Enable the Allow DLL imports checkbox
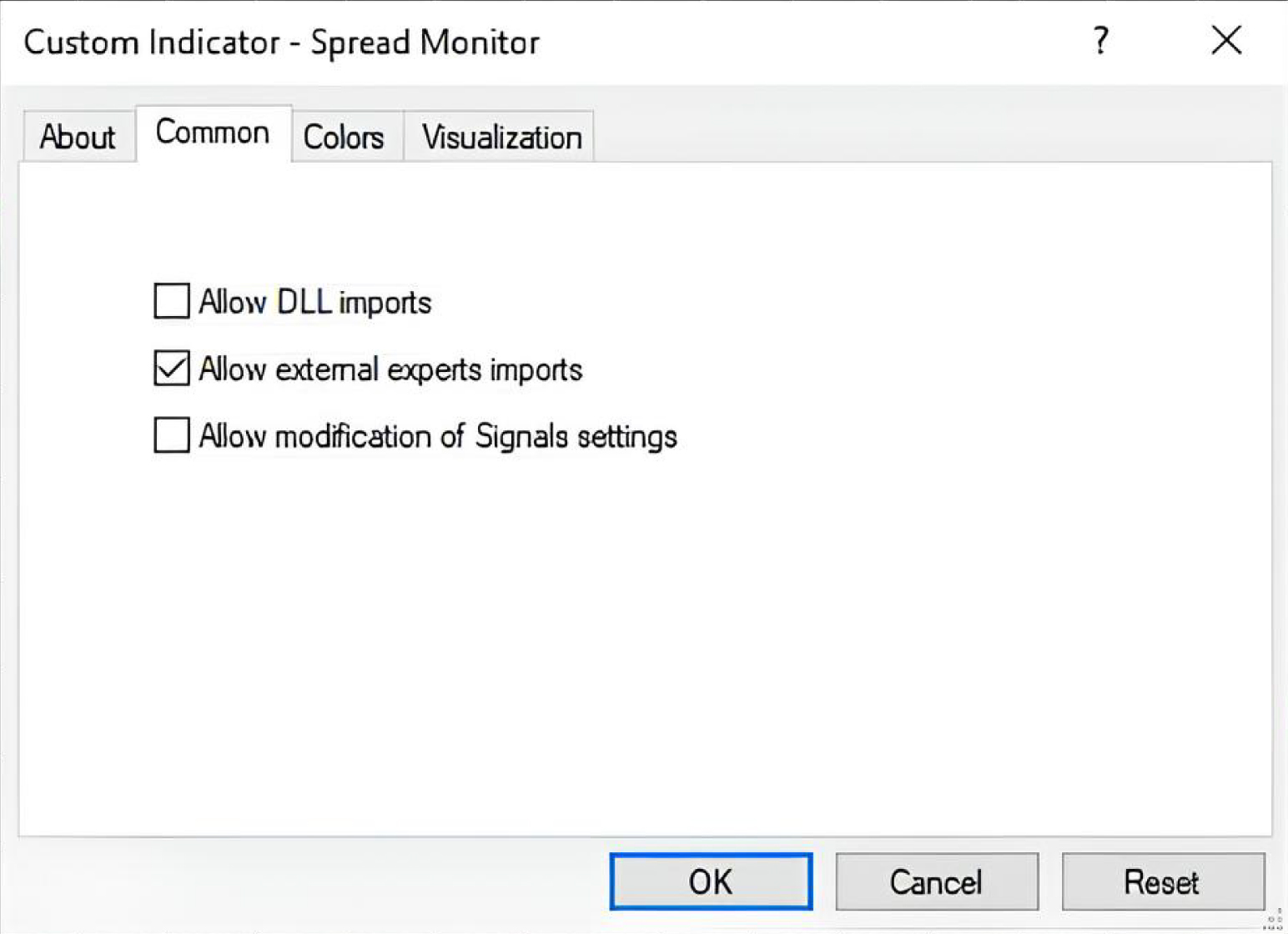1288x934 pixels. (172, 301)
